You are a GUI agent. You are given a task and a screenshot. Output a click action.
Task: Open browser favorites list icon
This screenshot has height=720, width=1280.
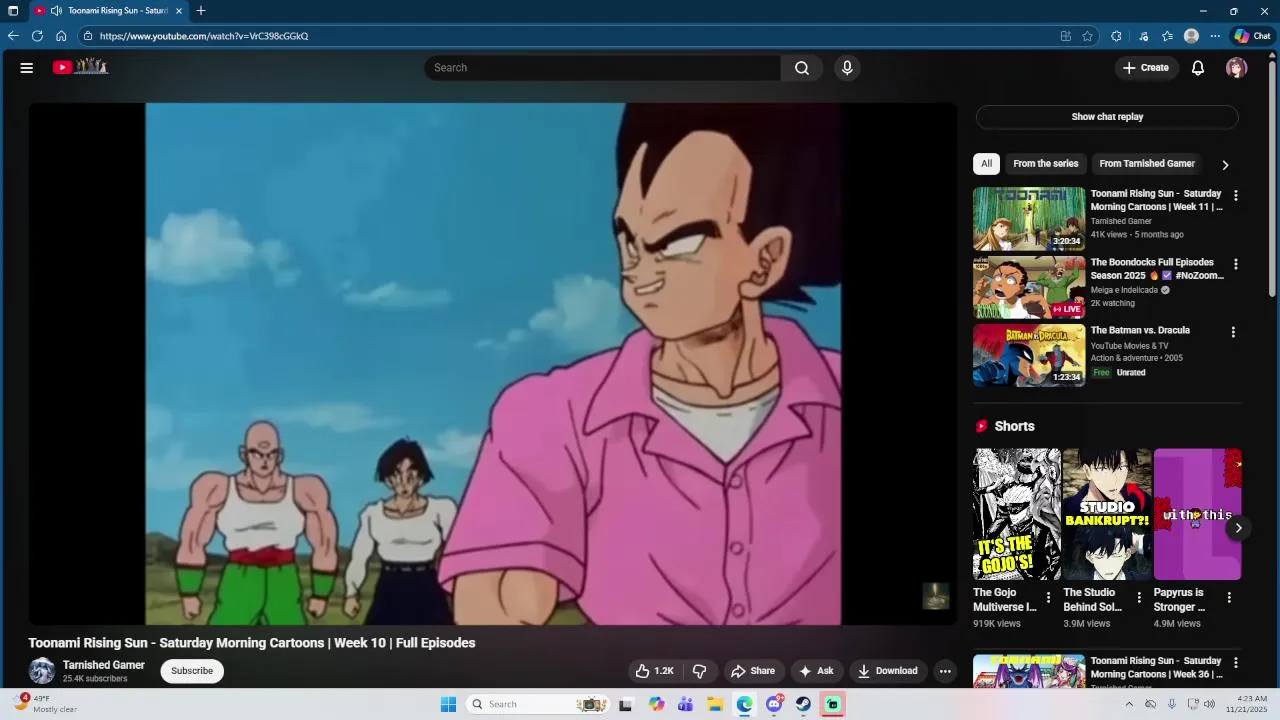pyautogui.click(x=1167, y=36)
